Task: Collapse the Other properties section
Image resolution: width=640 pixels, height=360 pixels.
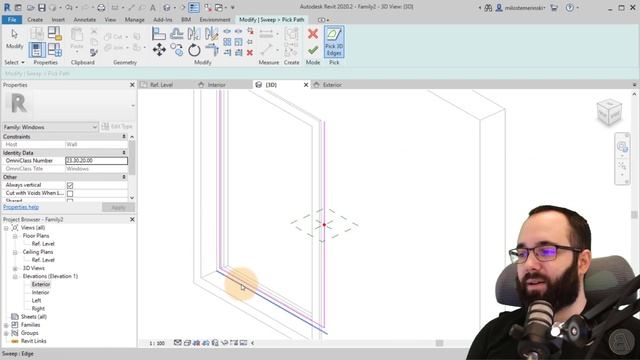Action: 124,177
